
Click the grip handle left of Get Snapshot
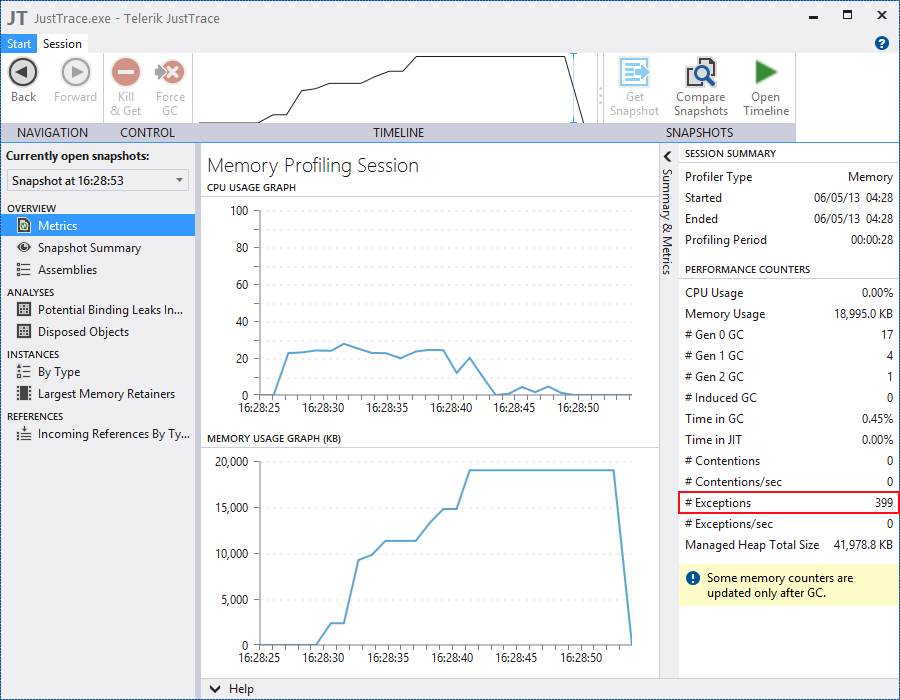click(x=600, y=96)
